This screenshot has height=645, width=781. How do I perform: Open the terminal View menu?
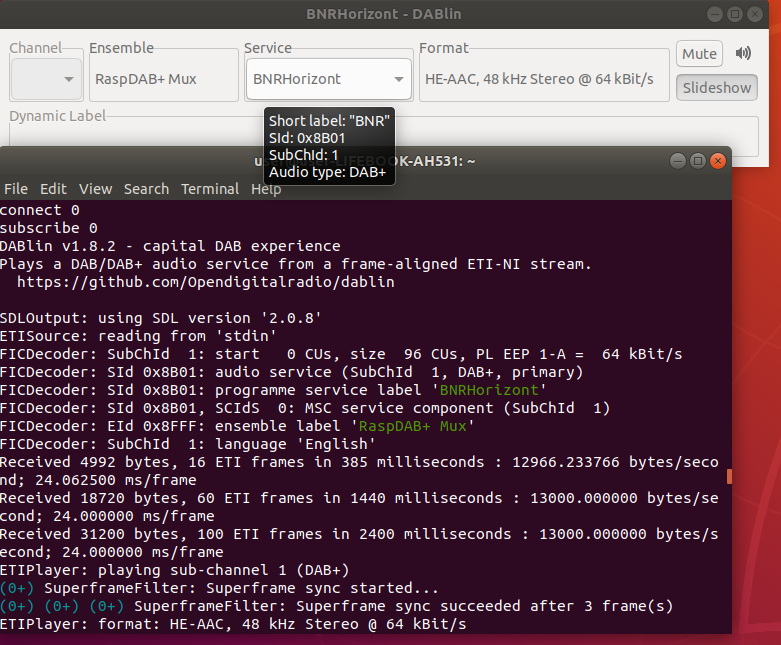point(96,189)
